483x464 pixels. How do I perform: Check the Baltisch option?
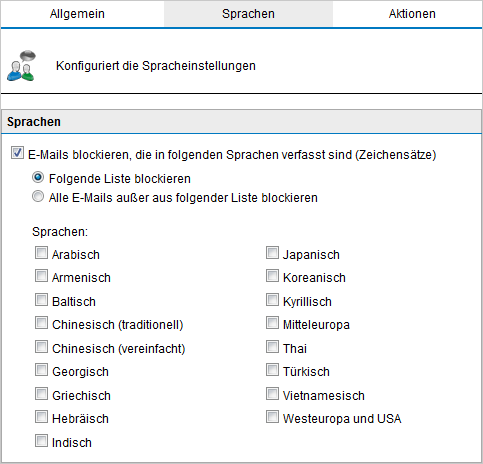click(x=41, y=300)
